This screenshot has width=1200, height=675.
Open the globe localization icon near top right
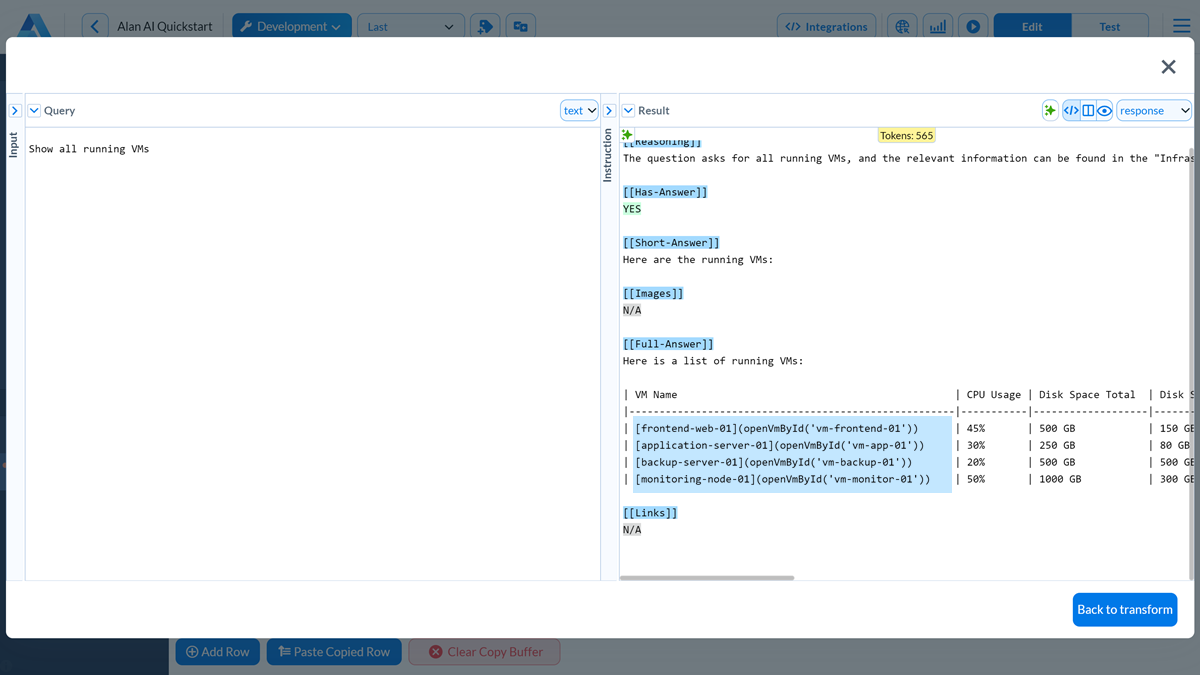tap(902, 26)
